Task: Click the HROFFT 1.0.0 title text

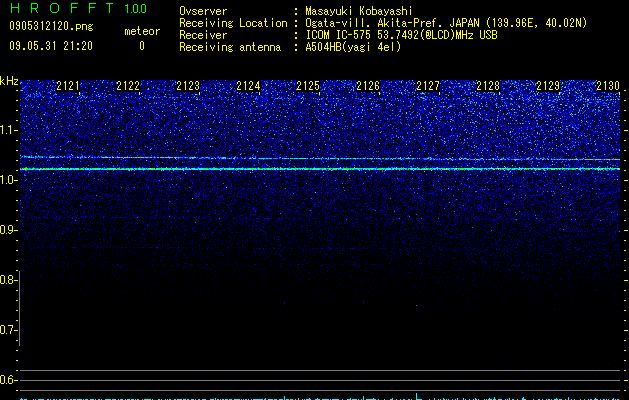Action: click(x=78, y=8)
